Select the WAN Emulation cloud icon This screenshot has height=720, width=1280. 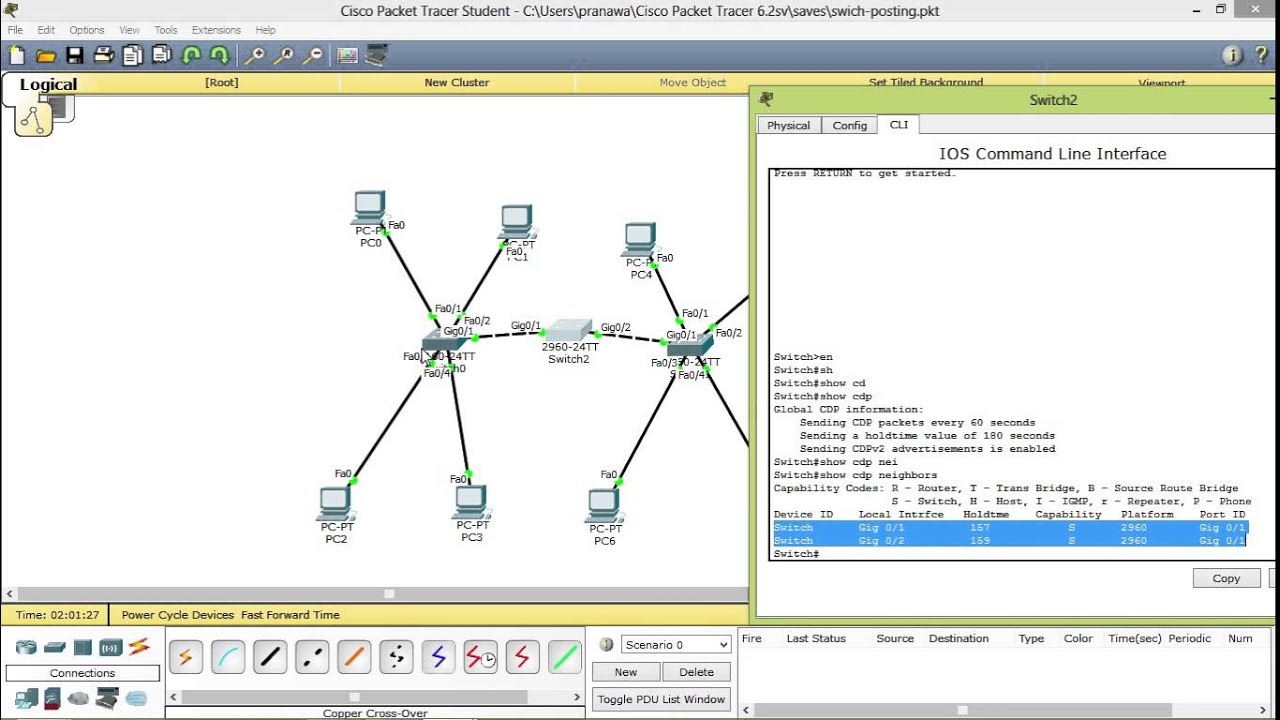click(78, 698)
